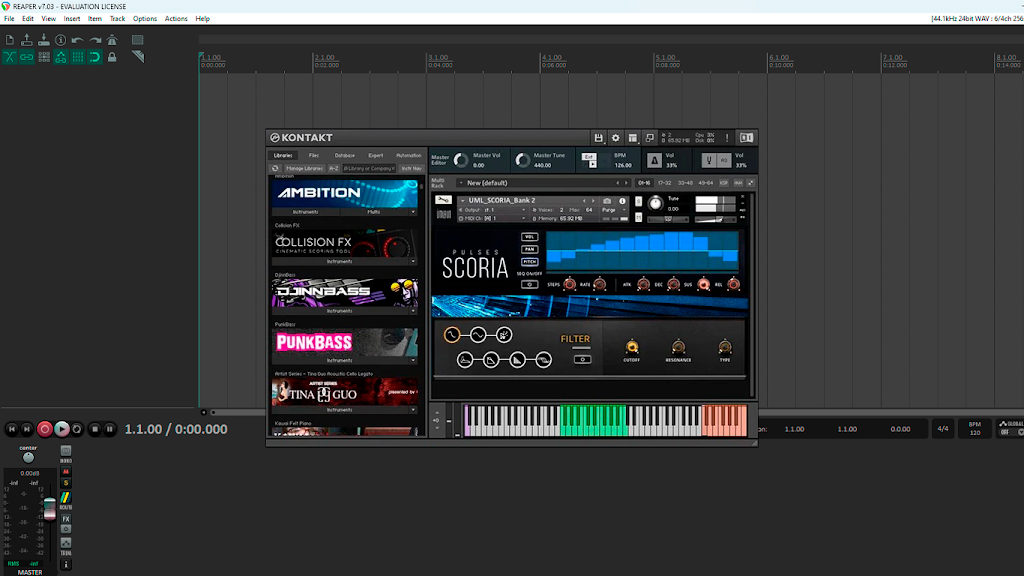This screenshot has height=576, width=1024.
Task: Toggle the metronome toolbar icon
Action: [112, 40]
